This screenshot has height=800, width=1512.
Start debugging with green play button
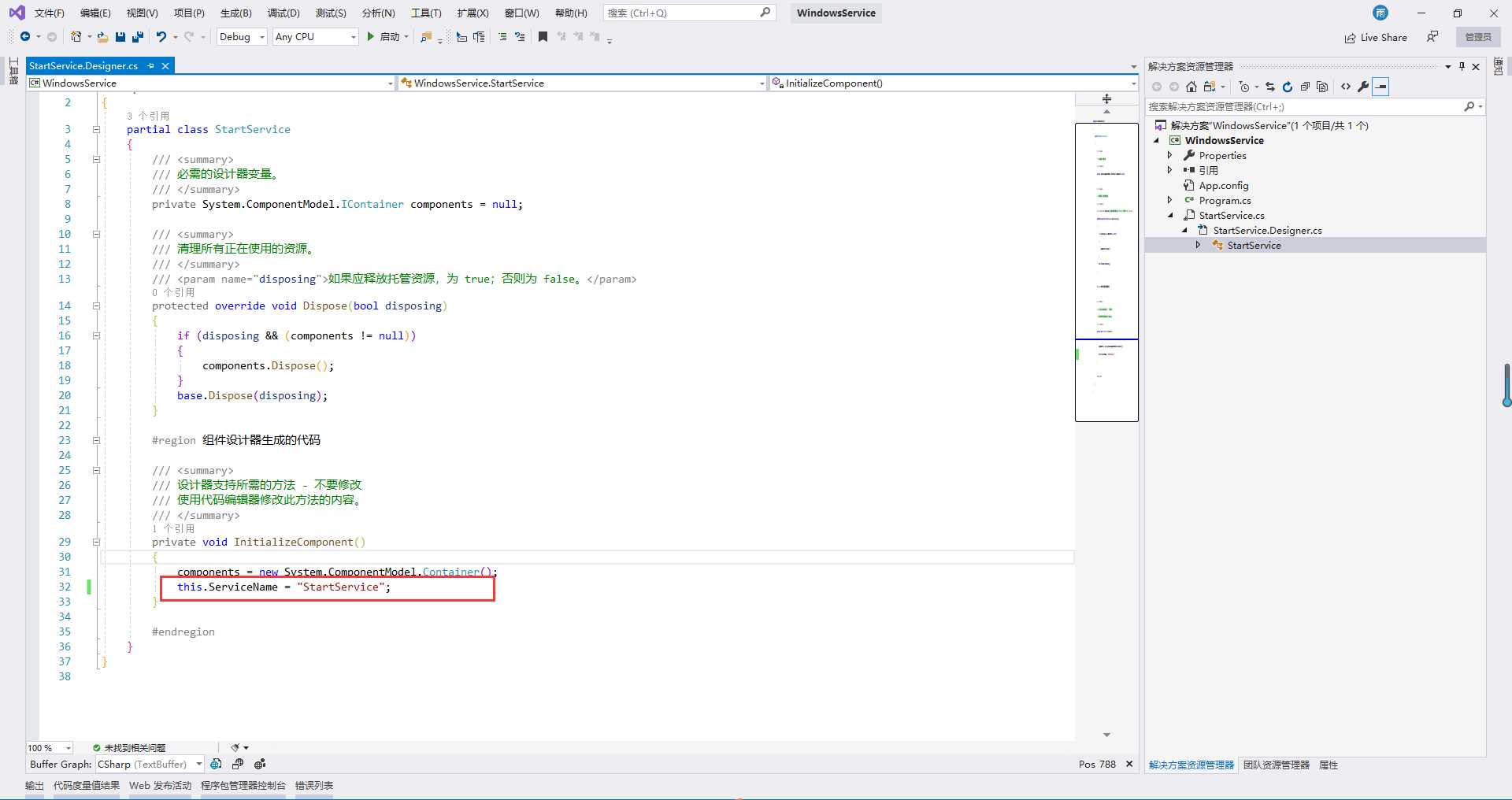pos(370,37)
